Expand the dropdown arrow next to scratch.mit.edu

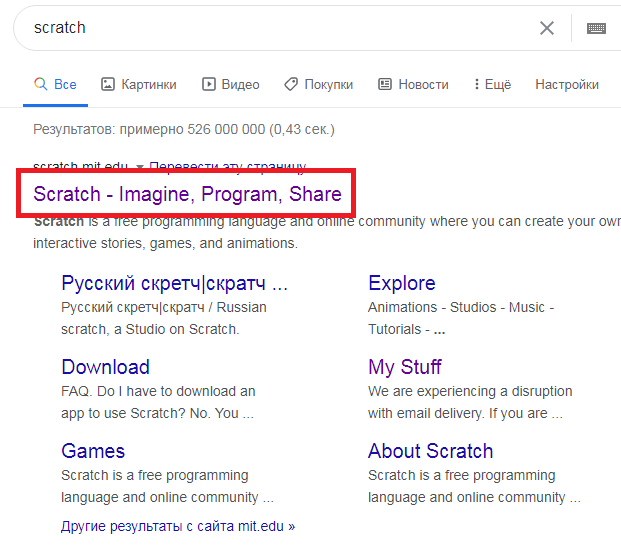[x=139, y=166]
